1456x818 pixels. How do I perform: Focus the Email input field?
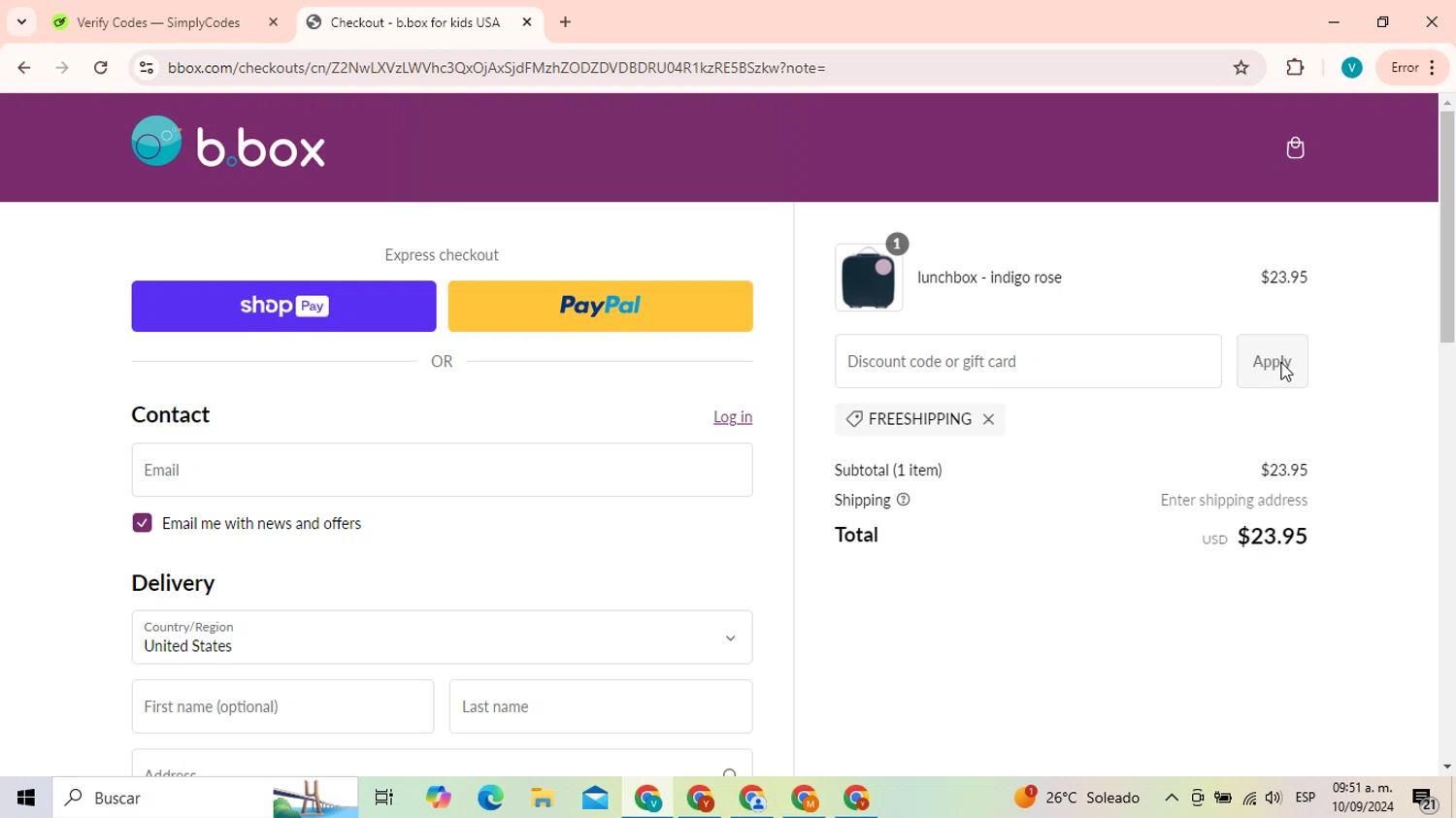442,470
